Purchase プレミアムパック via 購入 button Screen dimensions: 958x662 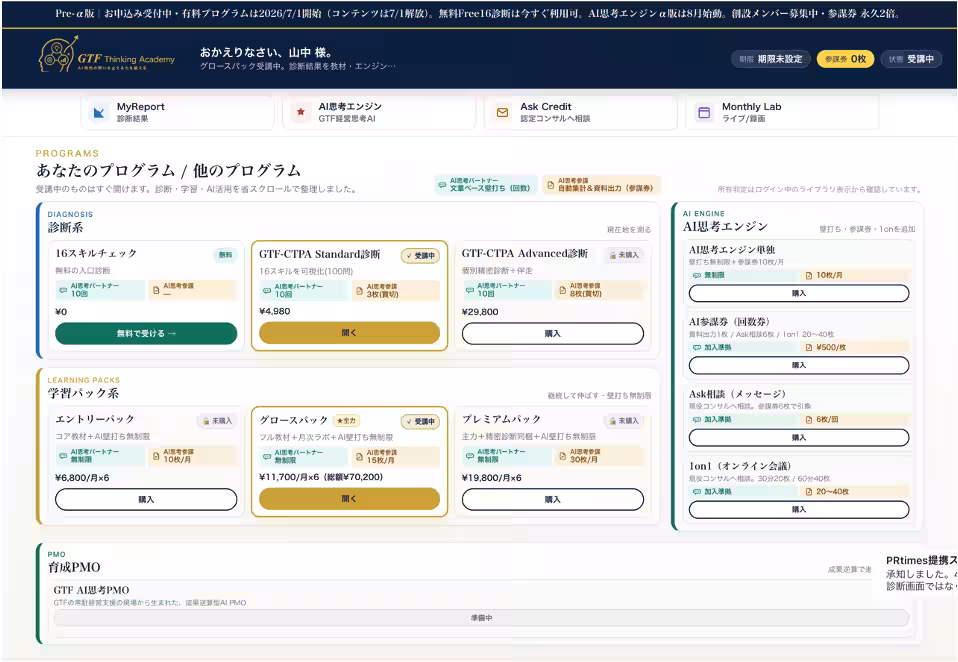(553, 500)
